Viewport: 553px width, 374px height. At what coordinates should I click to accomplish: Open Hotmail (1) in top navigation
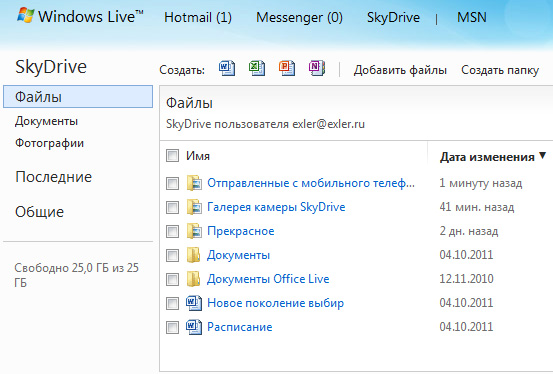point(198,17)
